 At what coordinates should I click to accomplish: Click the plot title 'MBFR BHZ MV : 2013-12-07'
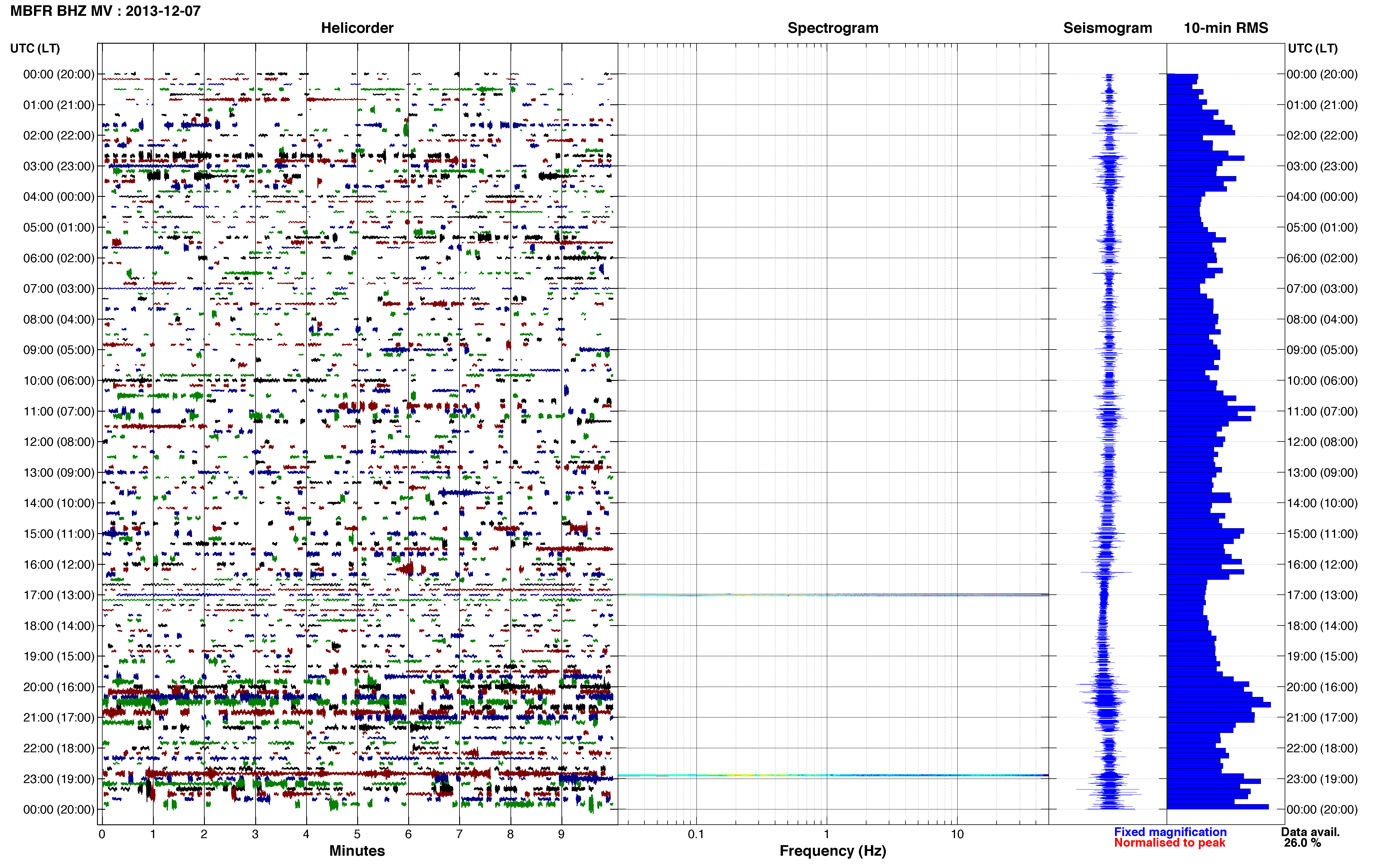(x=106, y=11)
